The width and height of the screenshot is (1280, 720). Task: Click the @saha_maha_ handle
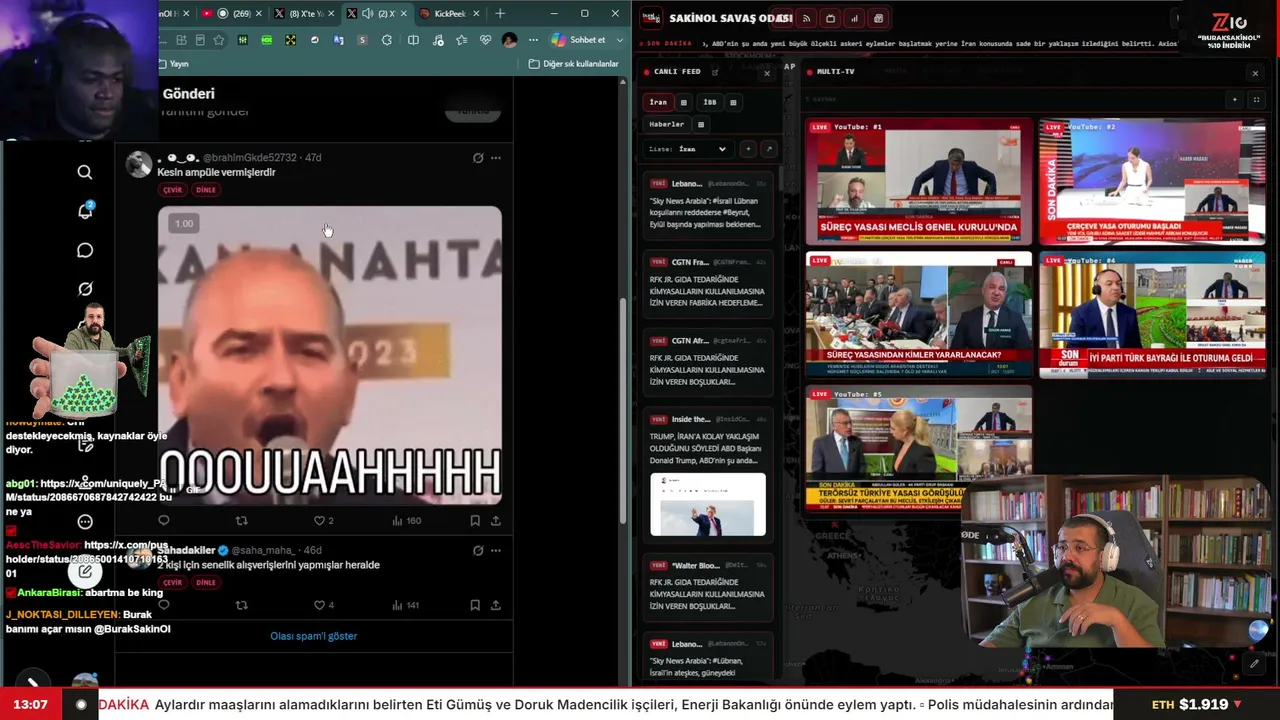click(264, 550)
